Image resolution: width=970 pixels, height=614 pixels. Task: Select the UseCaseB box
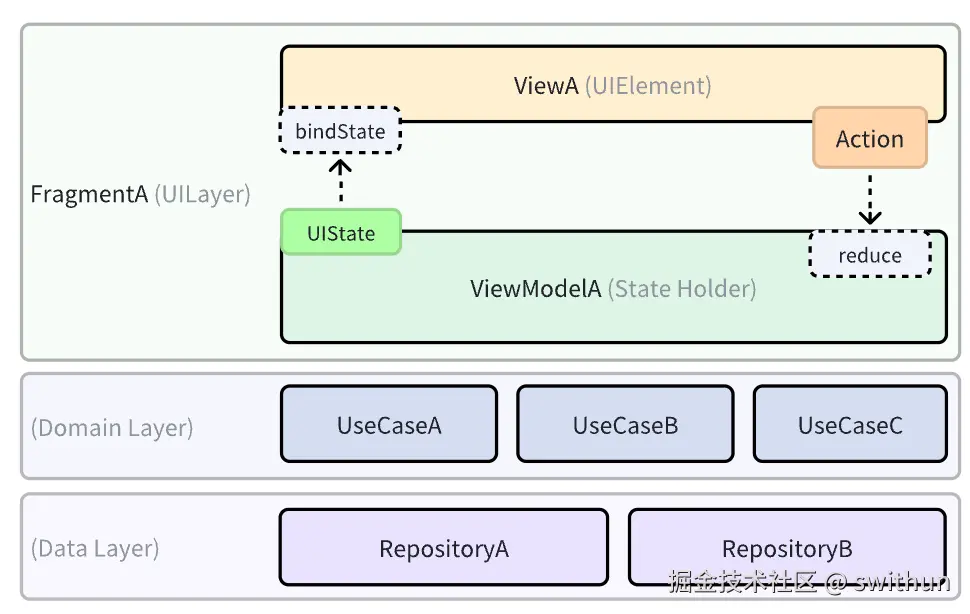625,425
